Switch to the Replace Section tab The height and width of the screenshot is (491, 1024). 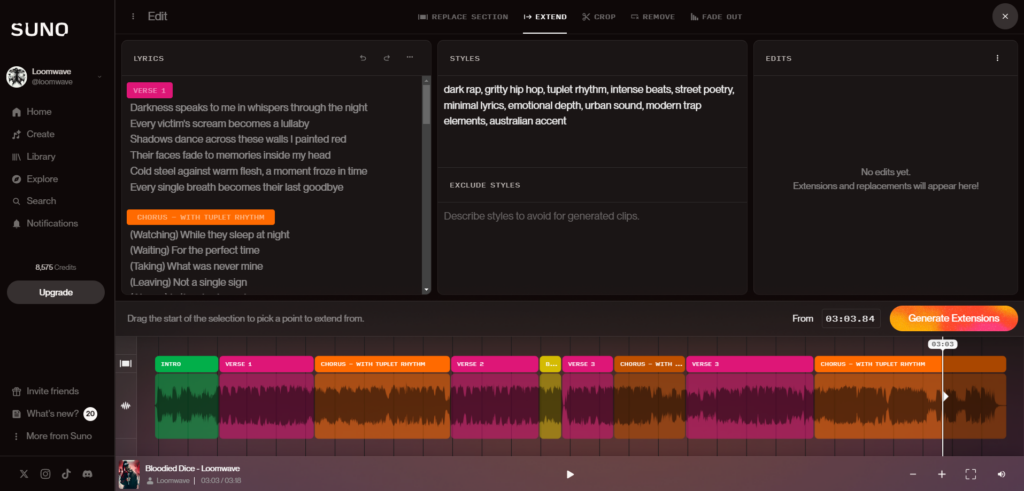pos(463,17)
